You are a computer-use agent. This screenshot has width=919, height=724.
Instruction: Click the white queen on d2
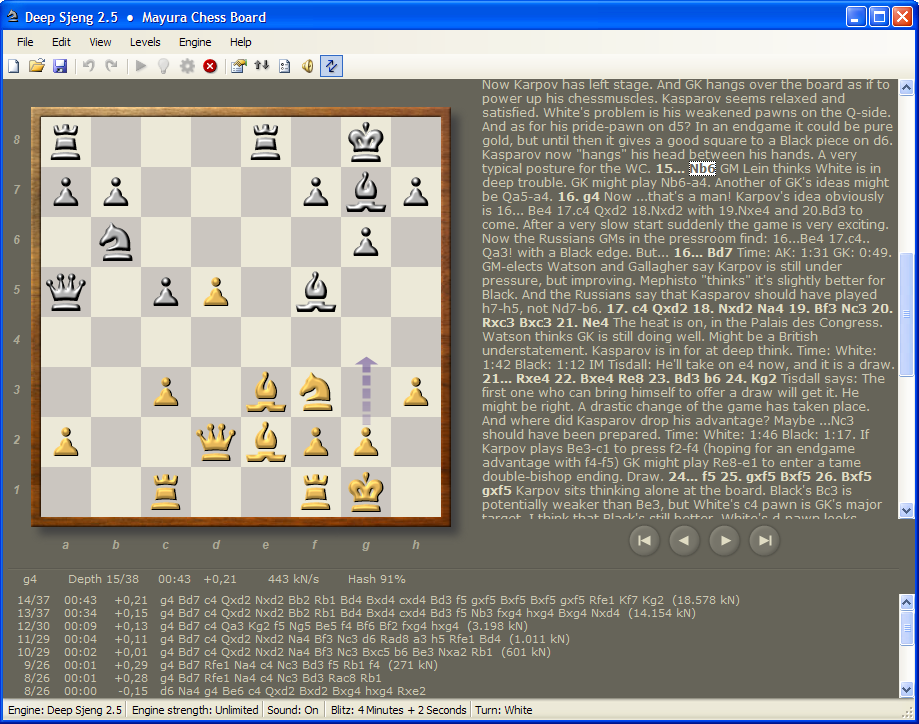click(x=216, y=442)
